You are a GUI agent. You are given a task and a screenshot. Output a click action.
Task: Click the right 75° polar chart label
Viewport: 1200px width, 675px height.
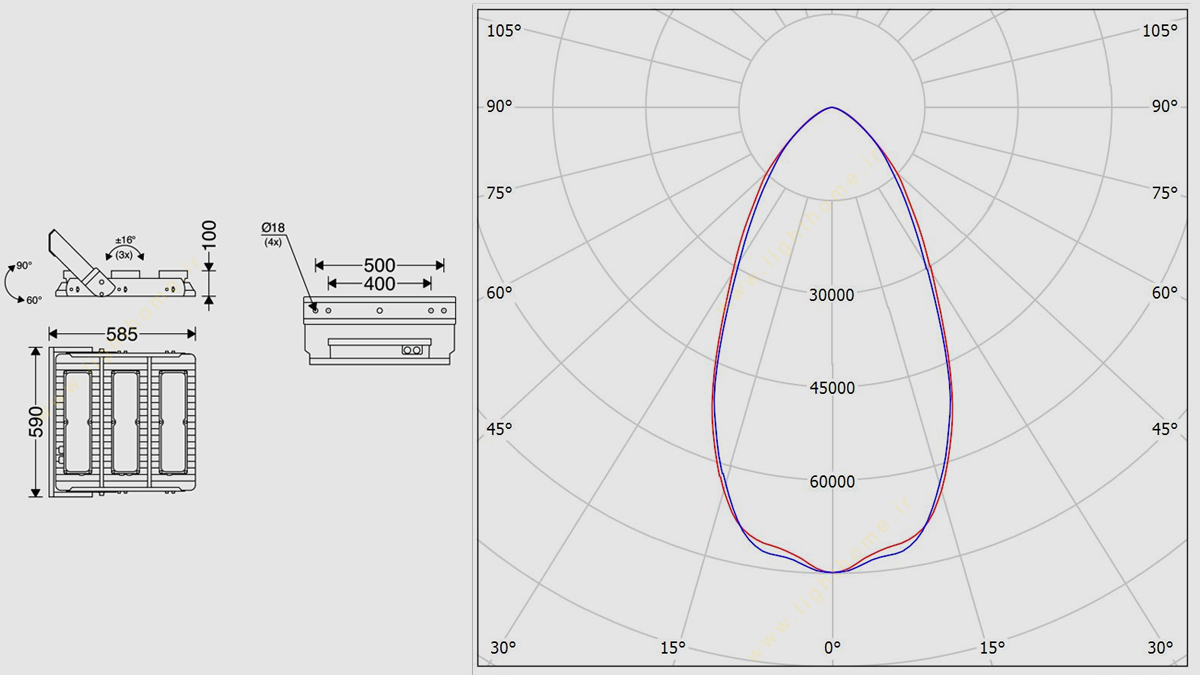click(1164, 193)
